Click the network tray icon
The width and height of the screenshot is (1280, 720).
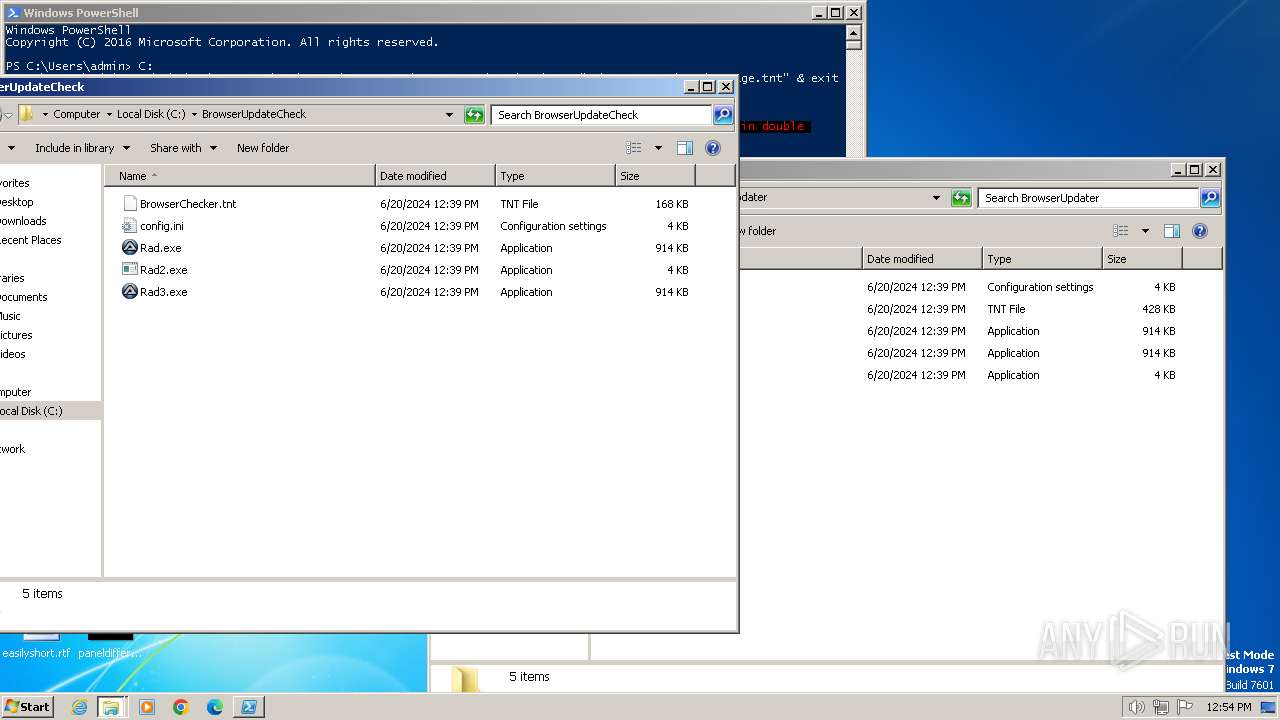coord(1160,707)
